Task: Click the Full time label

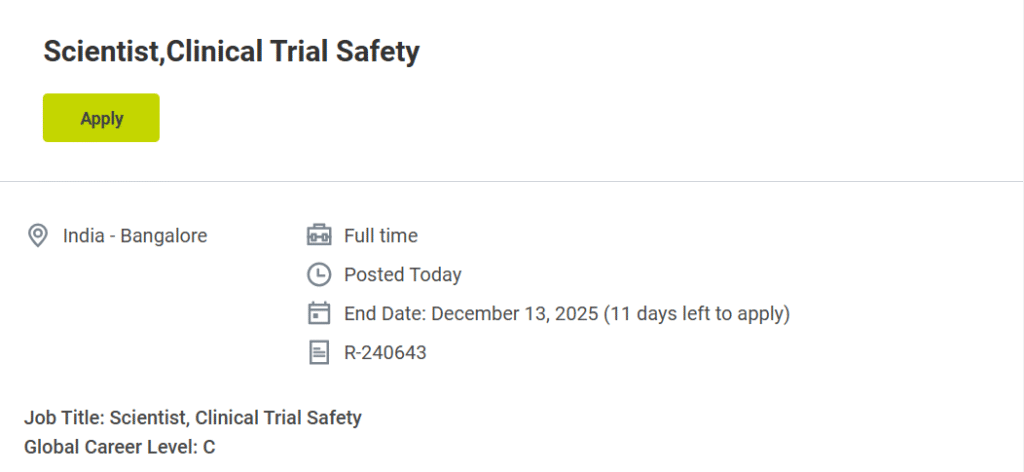Action: coord(381,236)
